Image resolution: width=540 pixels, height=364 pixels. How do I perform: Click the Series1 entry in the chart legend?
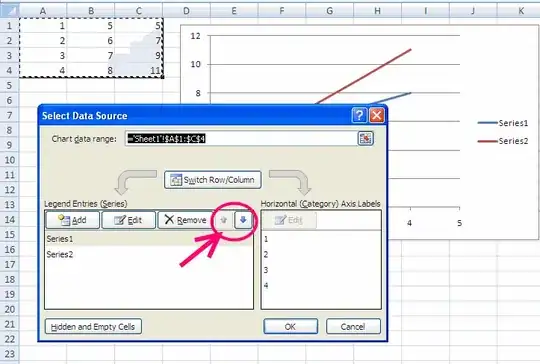(503, 123)
